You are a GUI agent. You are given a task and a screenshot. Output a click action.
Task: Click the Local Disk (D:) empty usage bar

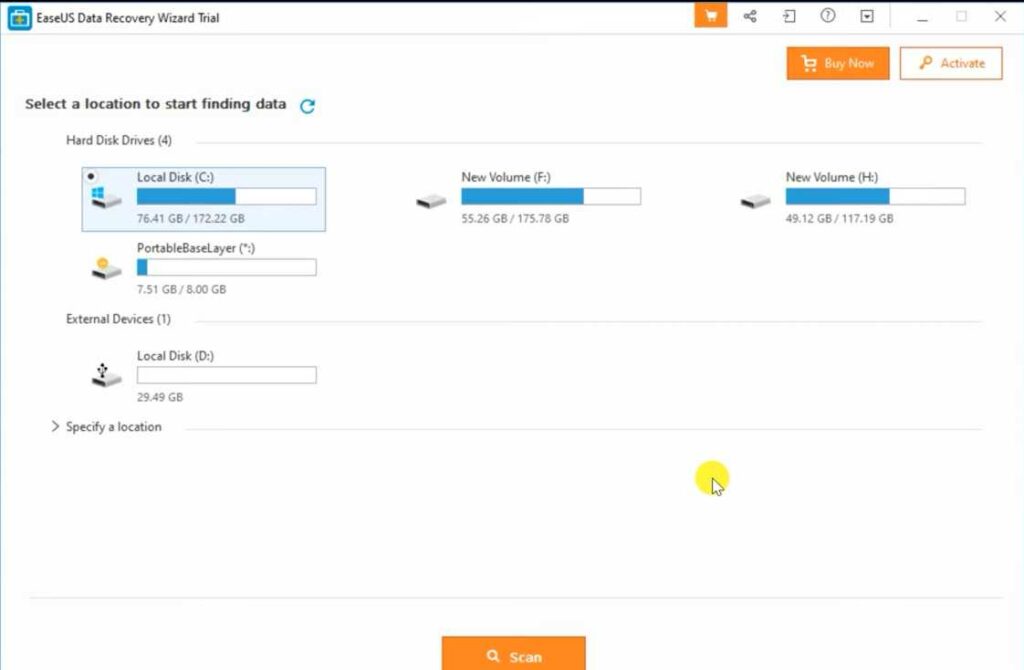[227, 375]
